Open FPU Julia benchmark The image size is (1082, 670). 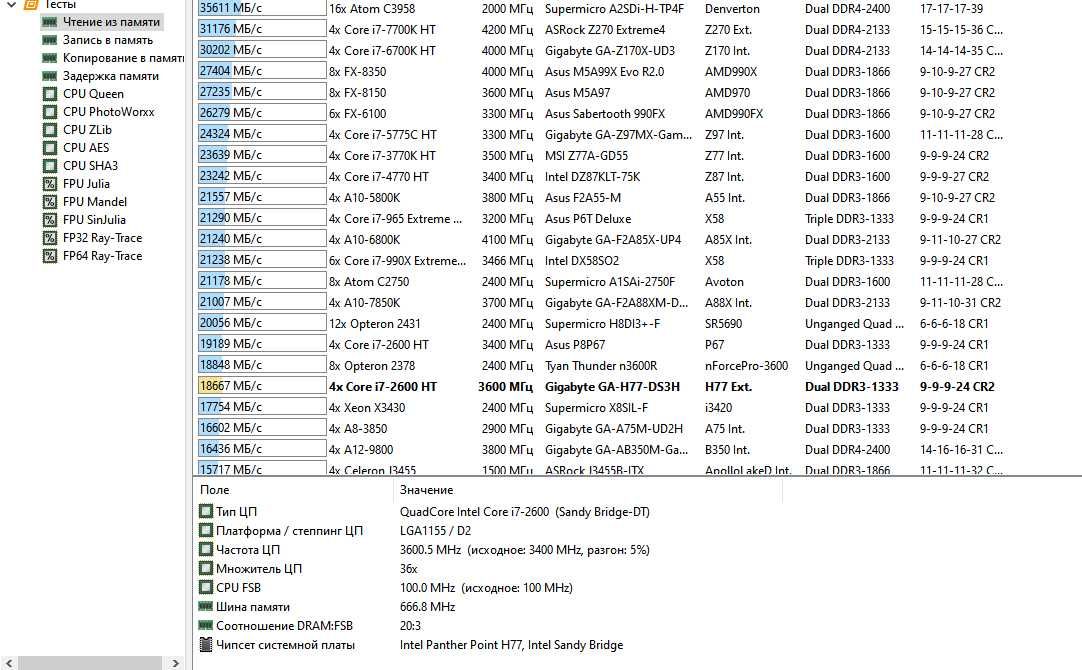[86, 184]
